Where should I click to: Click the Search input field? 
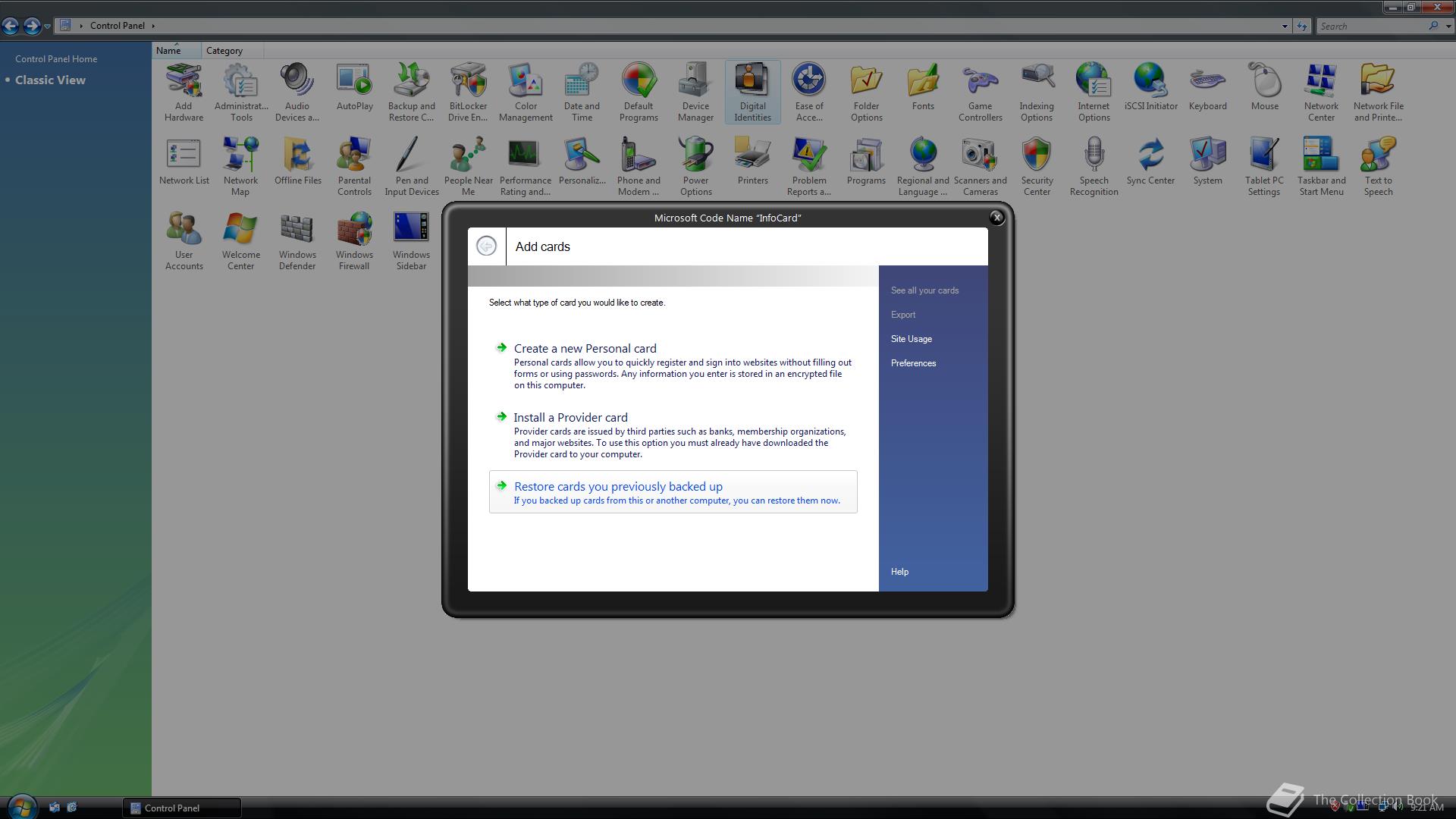[1373, 26]
